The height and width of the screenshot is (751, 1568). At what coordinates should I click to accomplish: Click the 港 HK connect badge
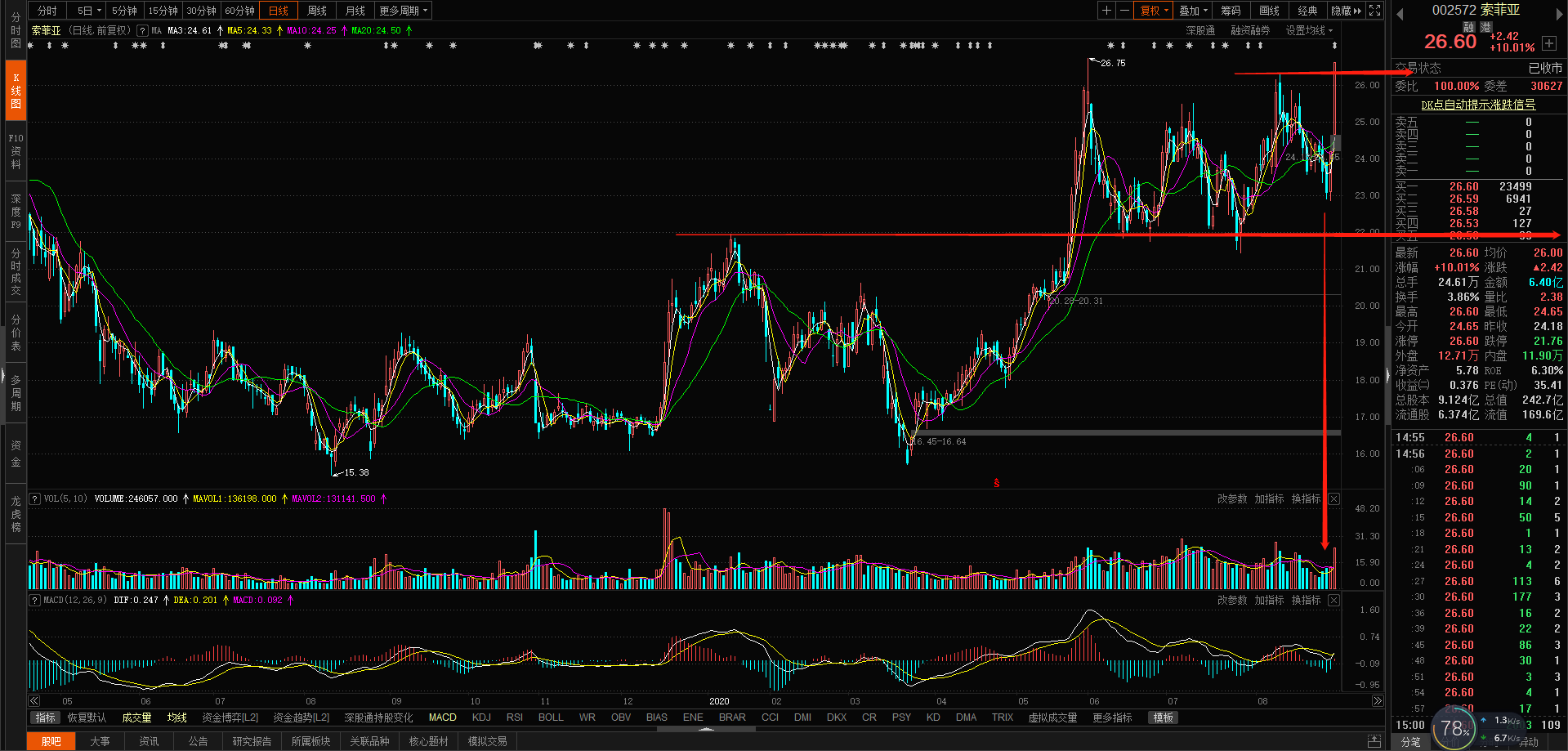coord(1485,27)
